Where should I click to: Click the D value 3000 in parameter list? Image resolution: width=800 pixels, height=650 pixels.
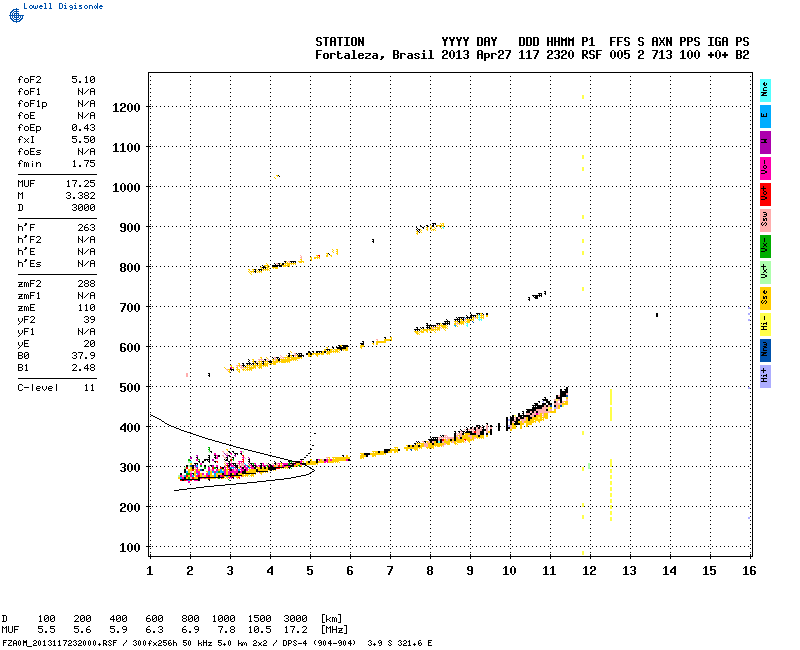tap(83, 208)
